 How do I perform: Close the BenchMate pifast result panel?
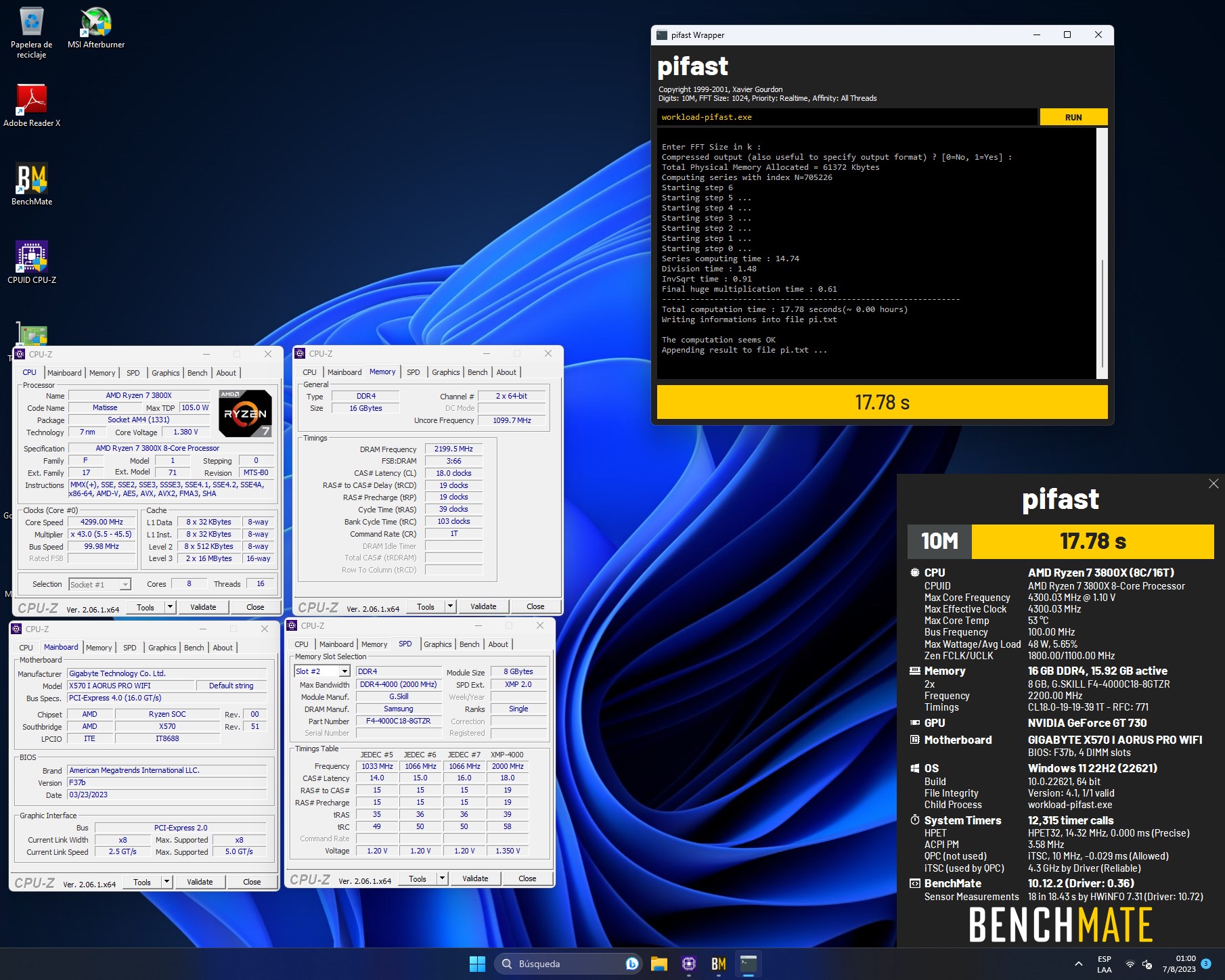tap(1213, 483)
